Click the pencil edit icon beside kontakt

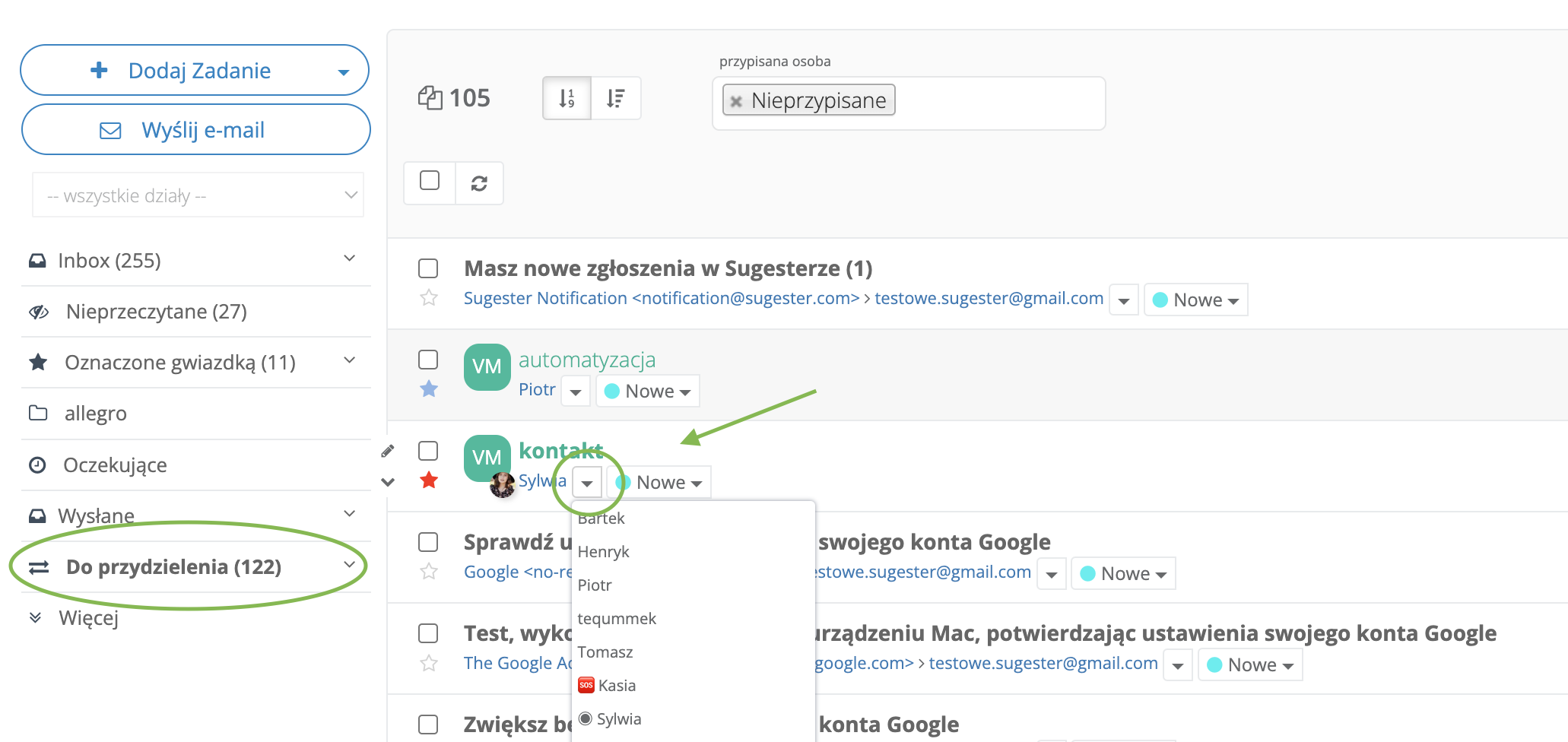tap(388, 451)
